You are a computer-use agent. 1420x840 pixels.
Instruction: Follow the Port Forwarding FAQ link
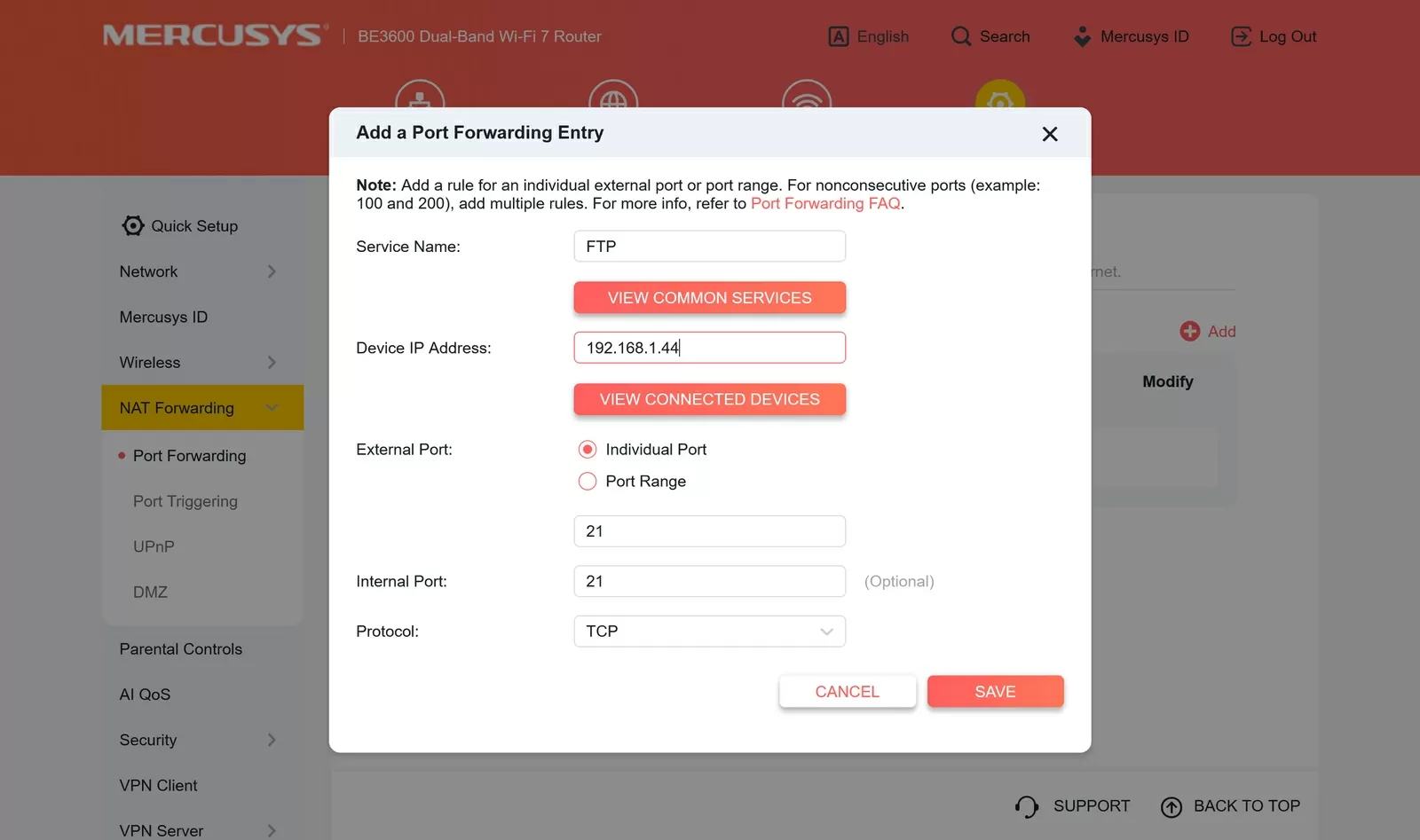[825, 203]
